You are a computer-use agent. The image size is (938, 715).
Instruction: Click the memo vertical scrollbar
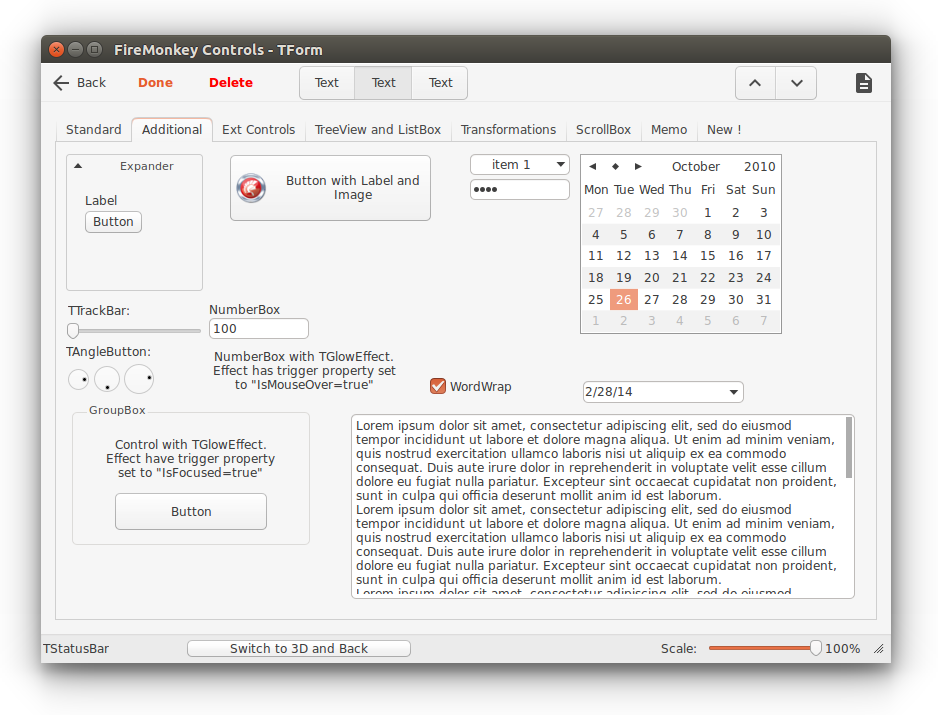849,448
